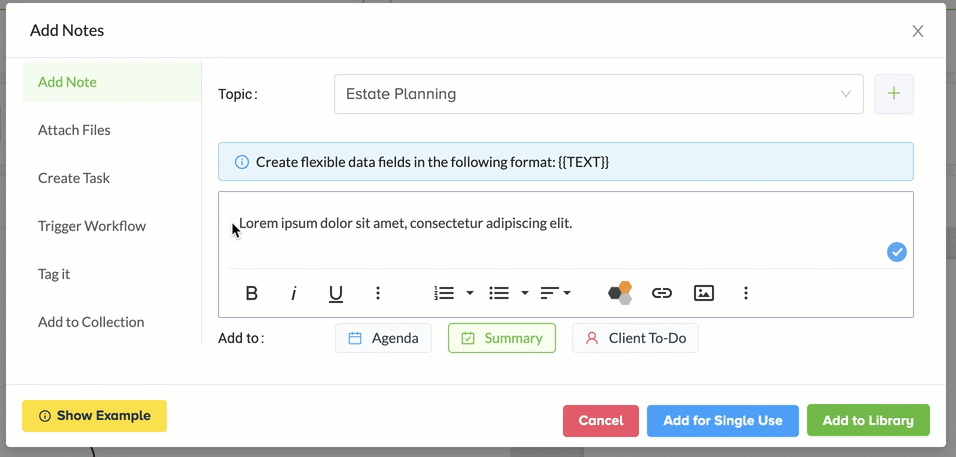The height and width of the screenshot is (457, 956).
Task: Open the hexagon color blocks tool
Action: coord(620,293)
